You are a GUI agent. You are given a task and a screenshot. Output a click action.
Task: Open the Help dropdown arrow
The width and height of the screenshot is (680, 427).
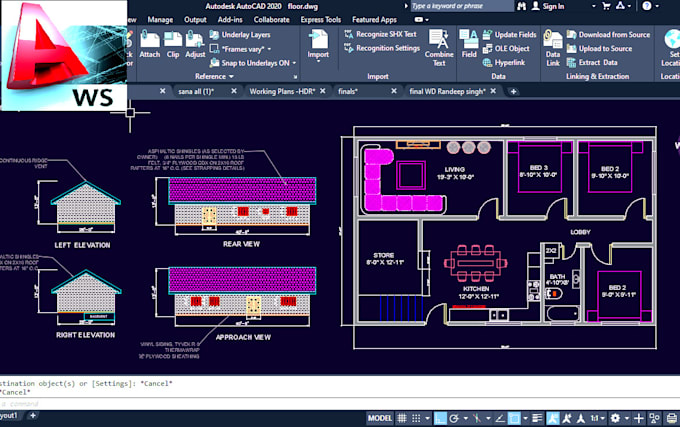pyautogui.click(x=657, y=6)
